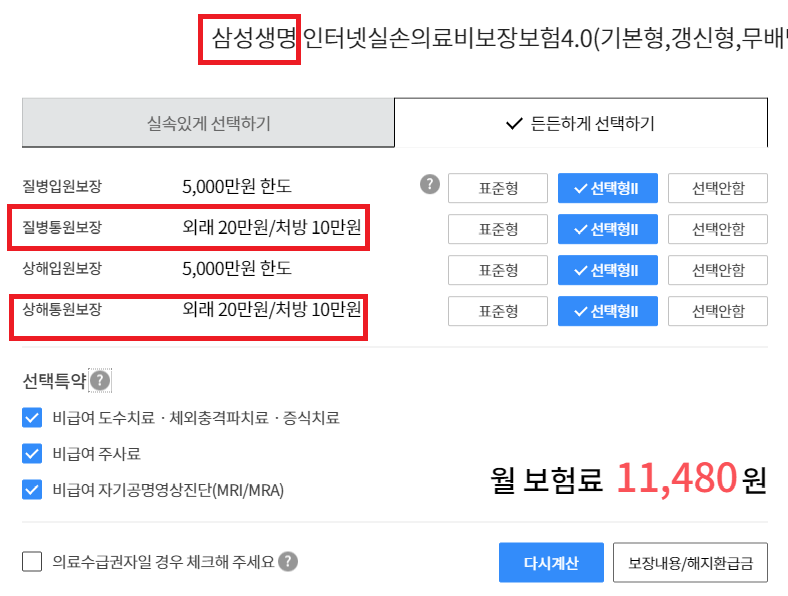
Task: Open help icon after 의료수급권자 checkbox text
Action: tap(288, 561)
